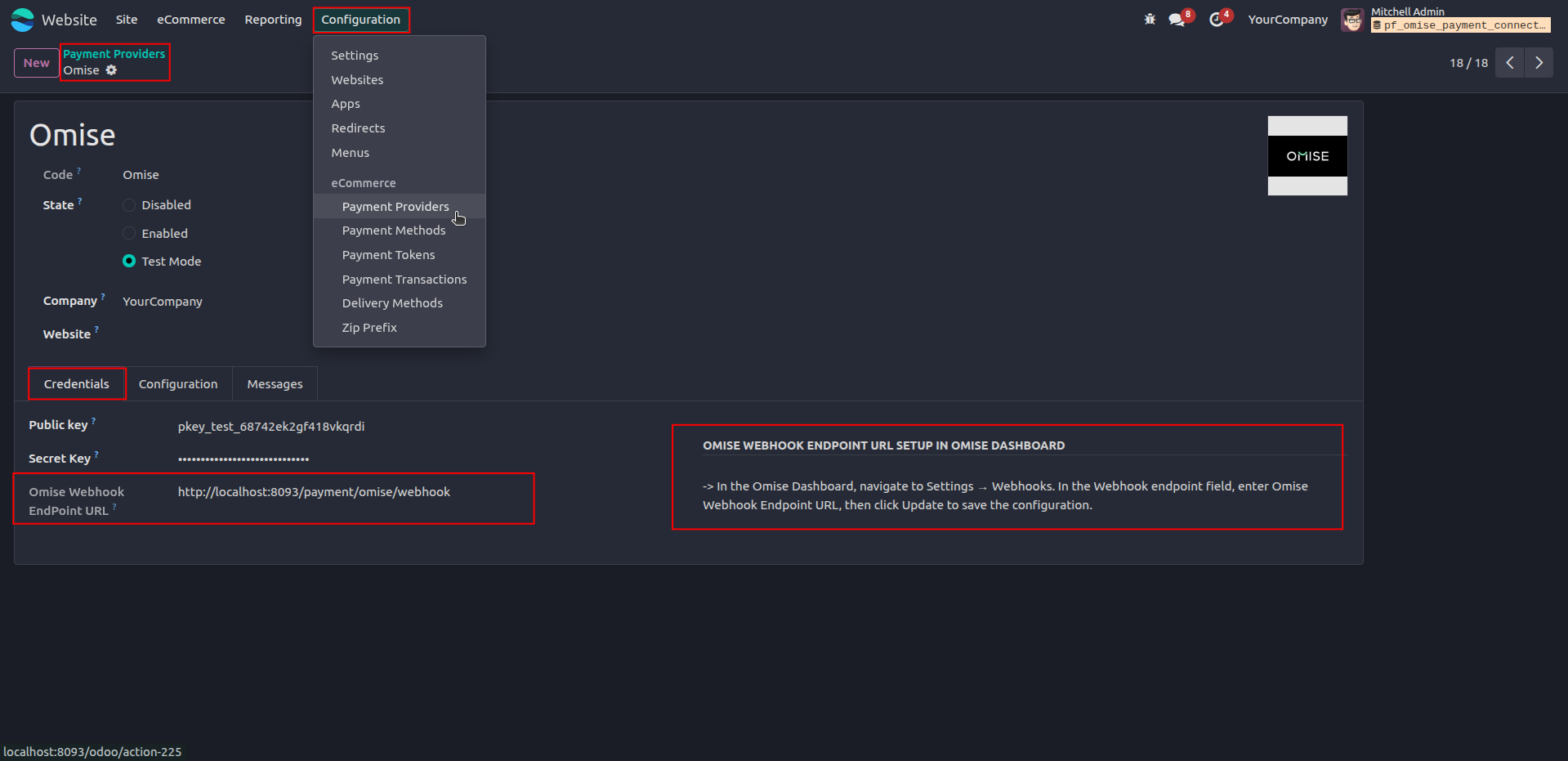This screenshot has width=1568, height=761.
Task: Open the activities clock icon
Action: pyautogui.click(x=1217, y=20)
